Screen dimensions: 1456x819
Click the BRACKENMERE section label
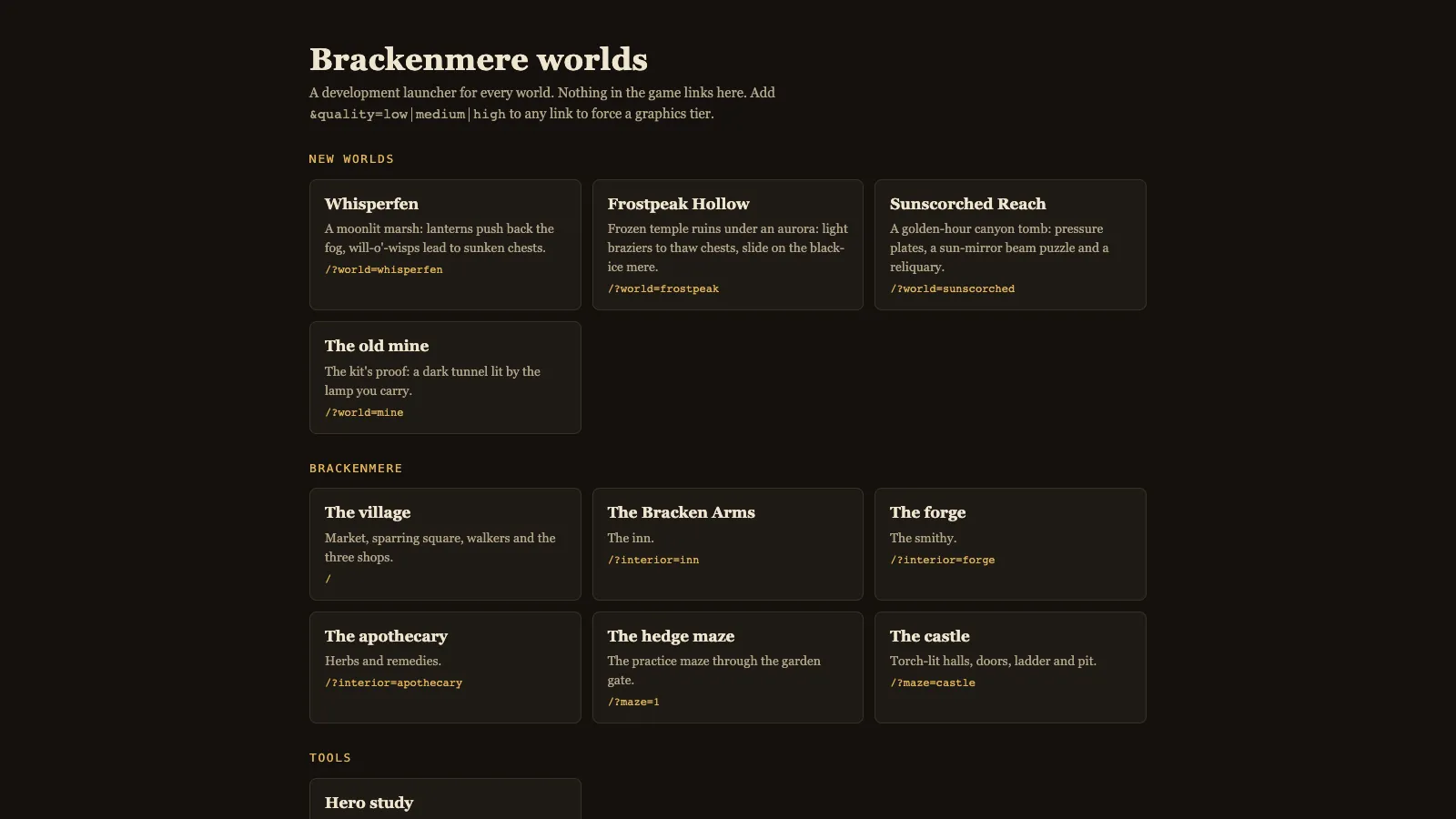pyautogui.click(x=356, y=469)
